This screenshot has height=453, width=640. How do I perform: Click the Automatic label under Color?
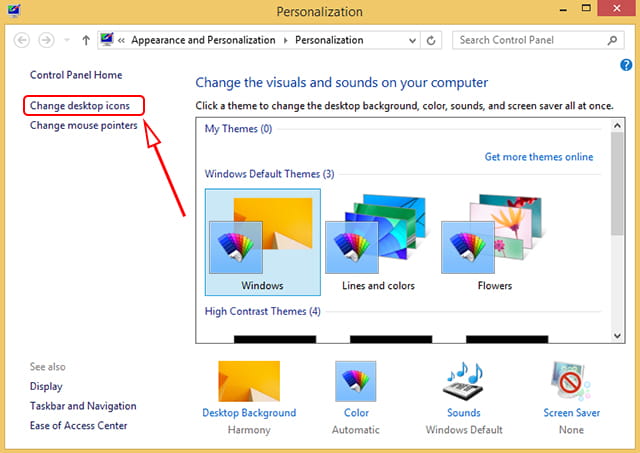tap(356, 430)
